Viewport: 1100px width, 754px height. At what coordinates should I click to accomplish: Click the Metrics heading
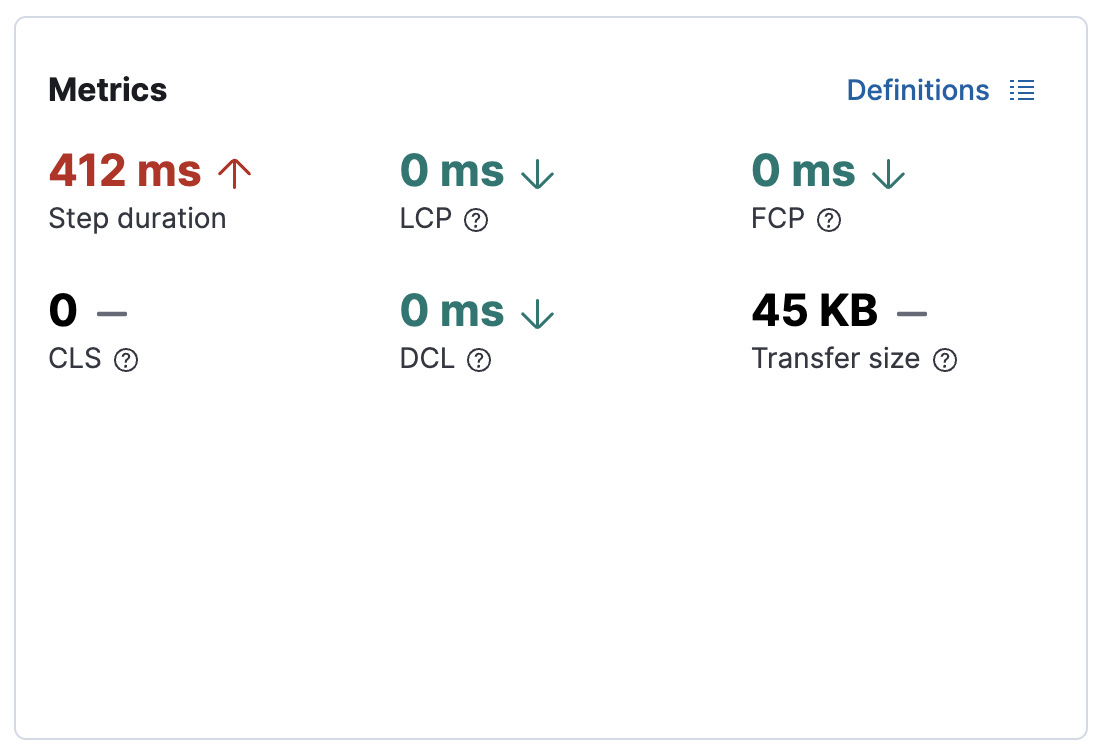[107, 90]
